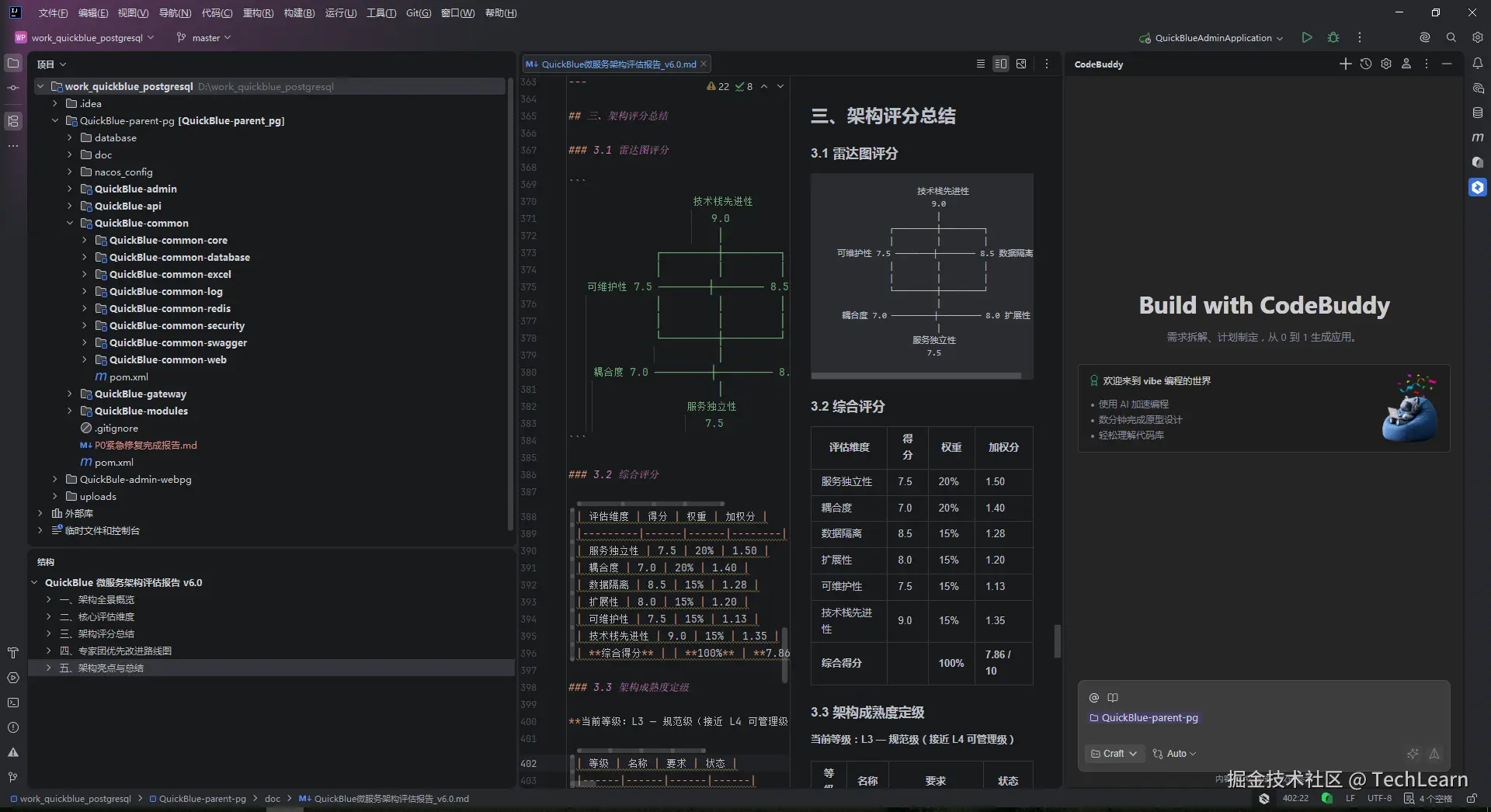Viewport: 1491px width, 812px height.
Task: Click the book icon in CodeBuddy input
Action: click(x=1113, y=698)
